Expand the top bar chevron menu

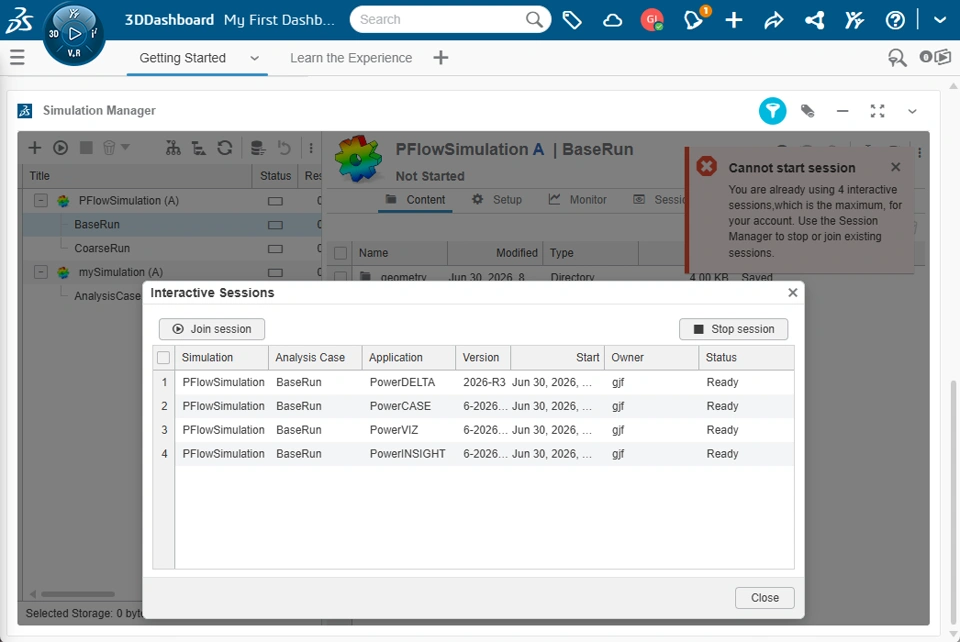[x=940, y=20]
